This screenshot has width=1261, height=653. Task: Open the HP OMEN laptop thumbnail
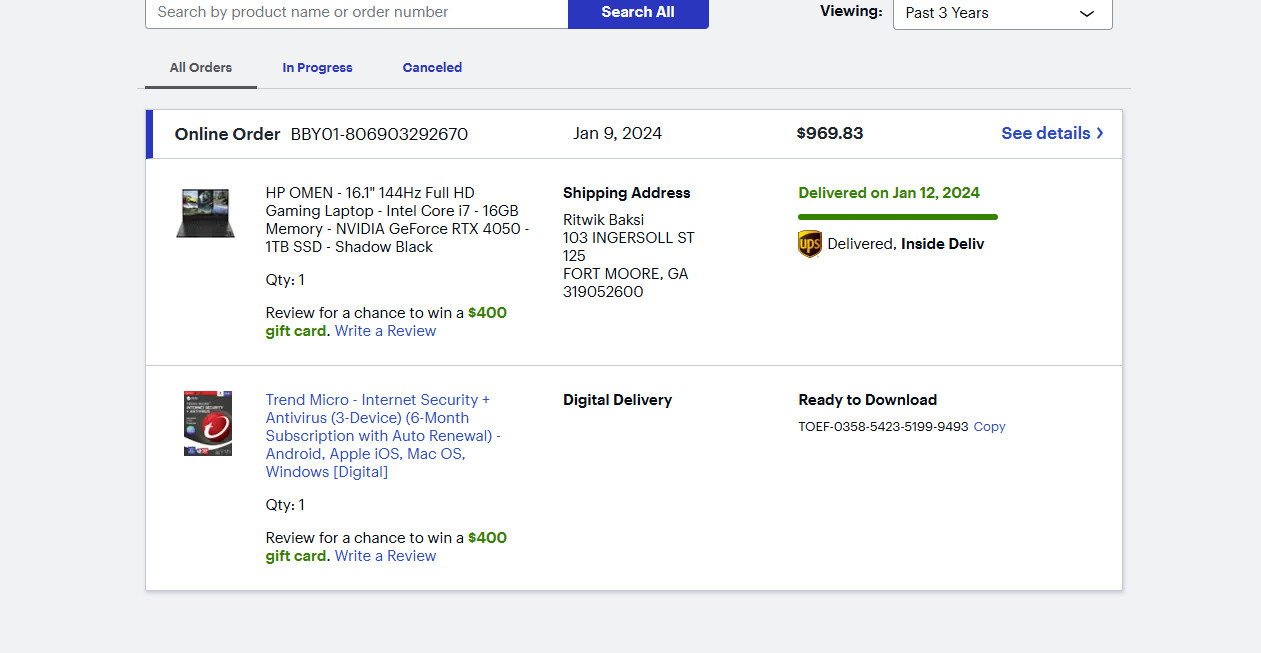pos(205,213)
